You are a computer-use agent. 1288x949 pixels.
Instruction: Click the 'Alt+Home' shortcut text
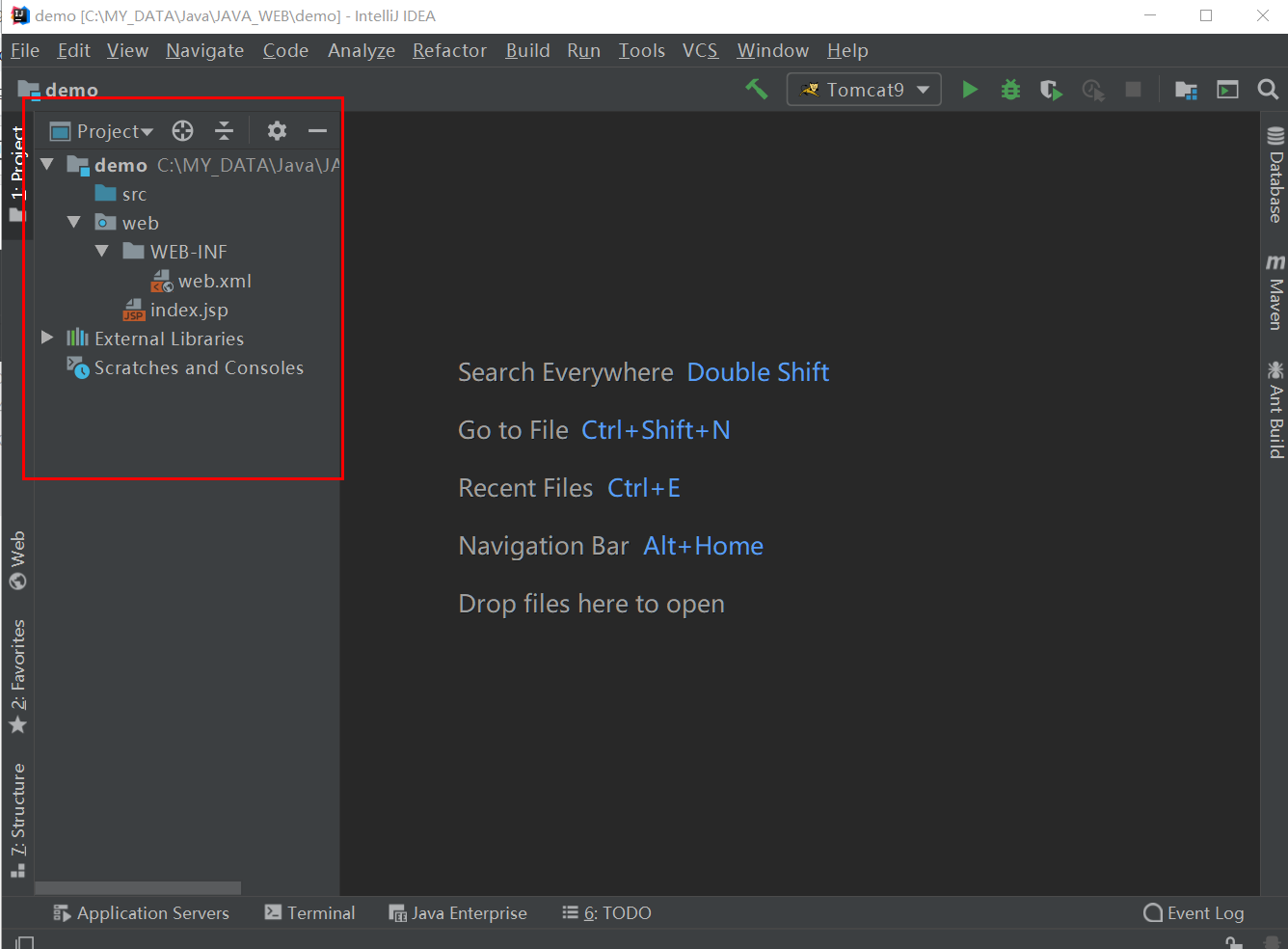click(703, 546)
